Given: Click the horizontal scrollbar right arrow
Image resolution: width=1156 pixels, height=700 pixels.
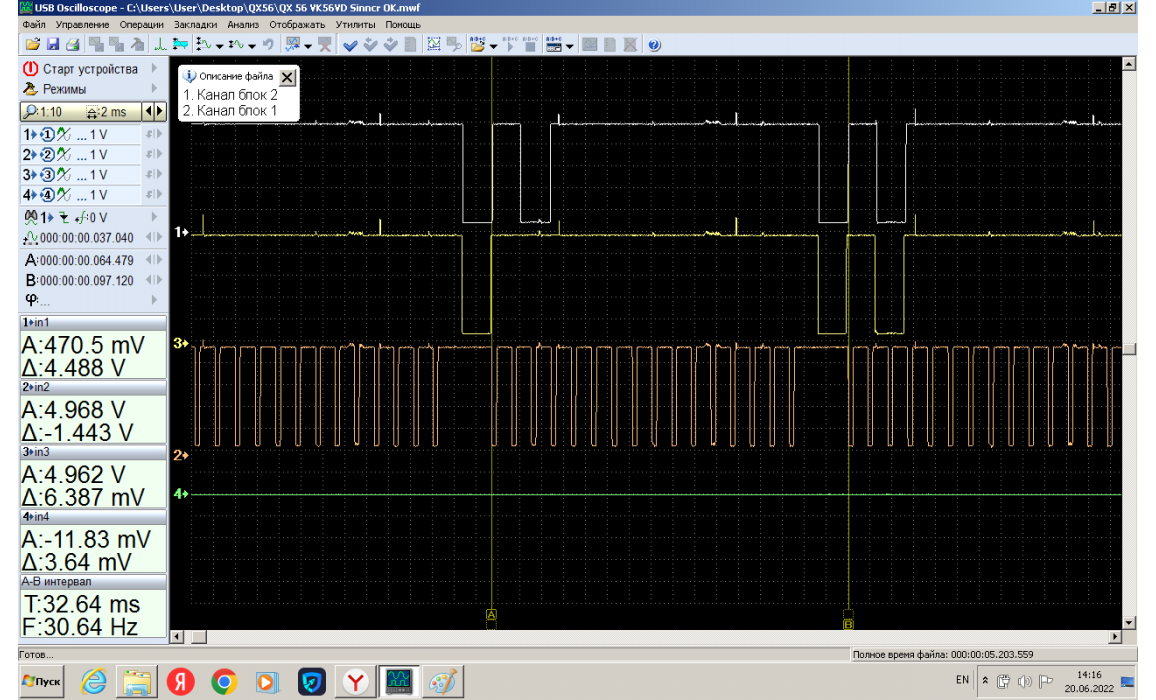Looking at the screenshot, I should coord(1117,636).
